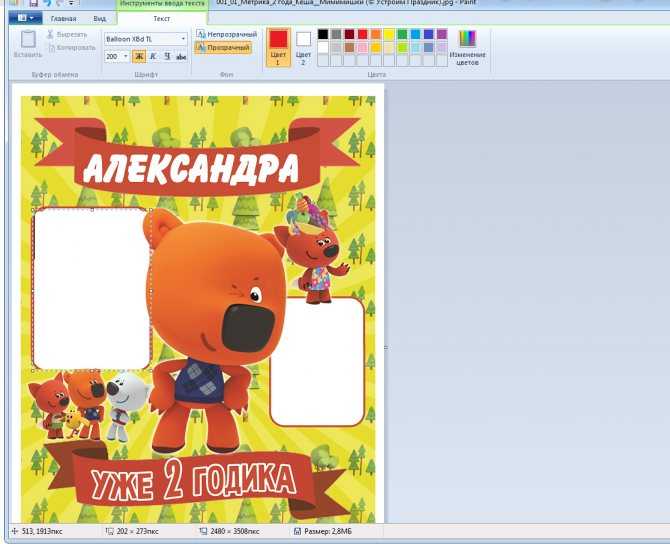Pick green color in palette top row
The height and width of the screenshot is (544, 670).
(402, 34)
